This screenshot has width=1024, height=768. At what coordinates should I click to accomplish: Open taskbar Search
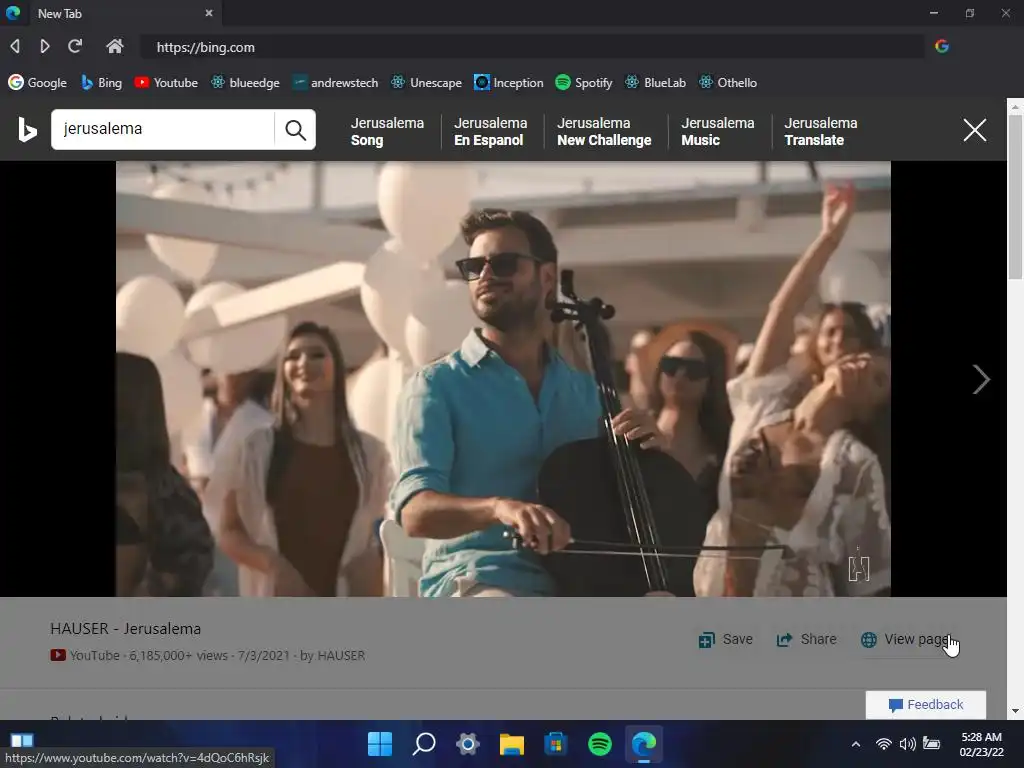(424, 743)
